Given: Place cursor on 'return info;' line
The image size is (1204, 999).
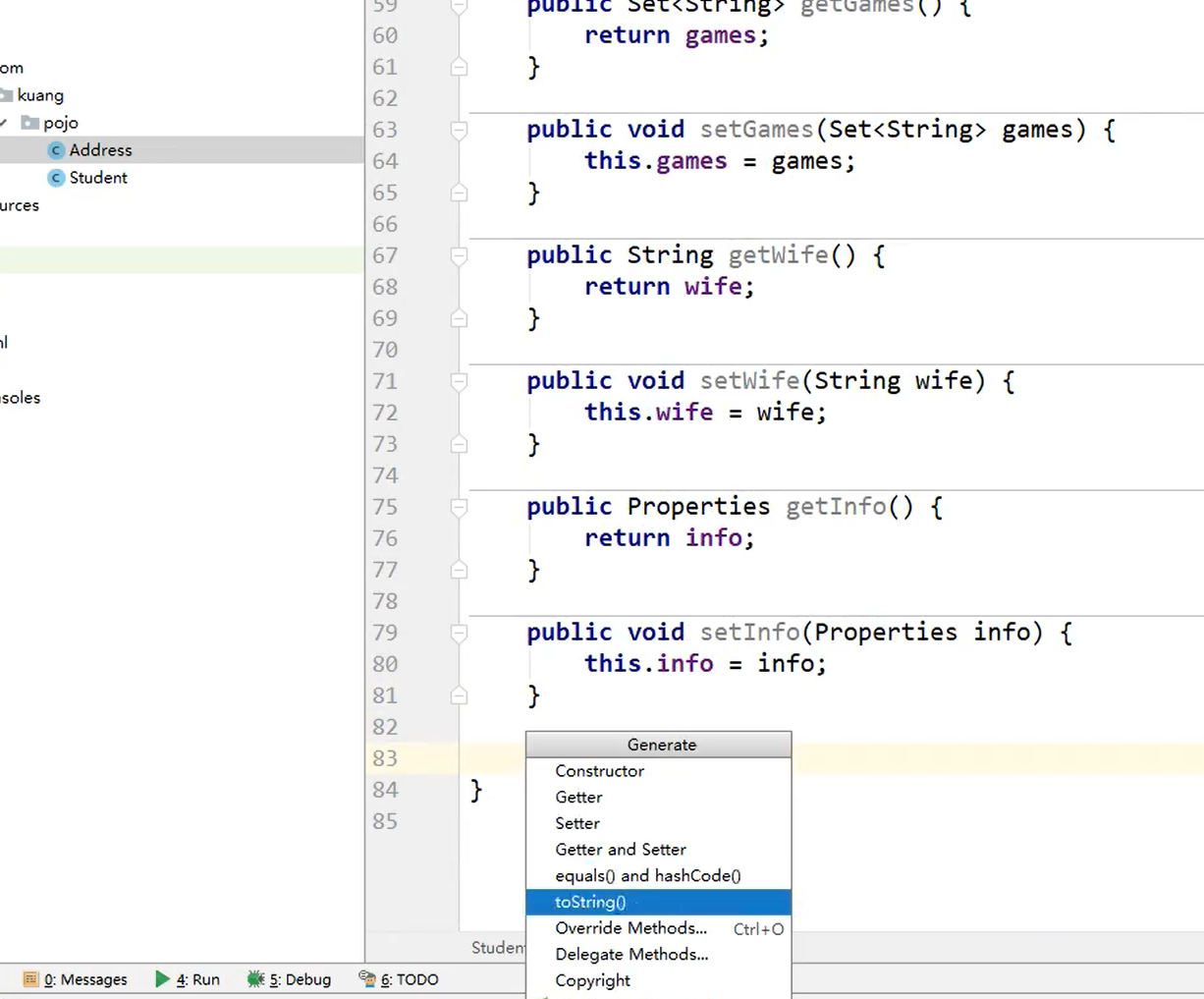Looking at the screenshot, I should (x=669, y=538).
